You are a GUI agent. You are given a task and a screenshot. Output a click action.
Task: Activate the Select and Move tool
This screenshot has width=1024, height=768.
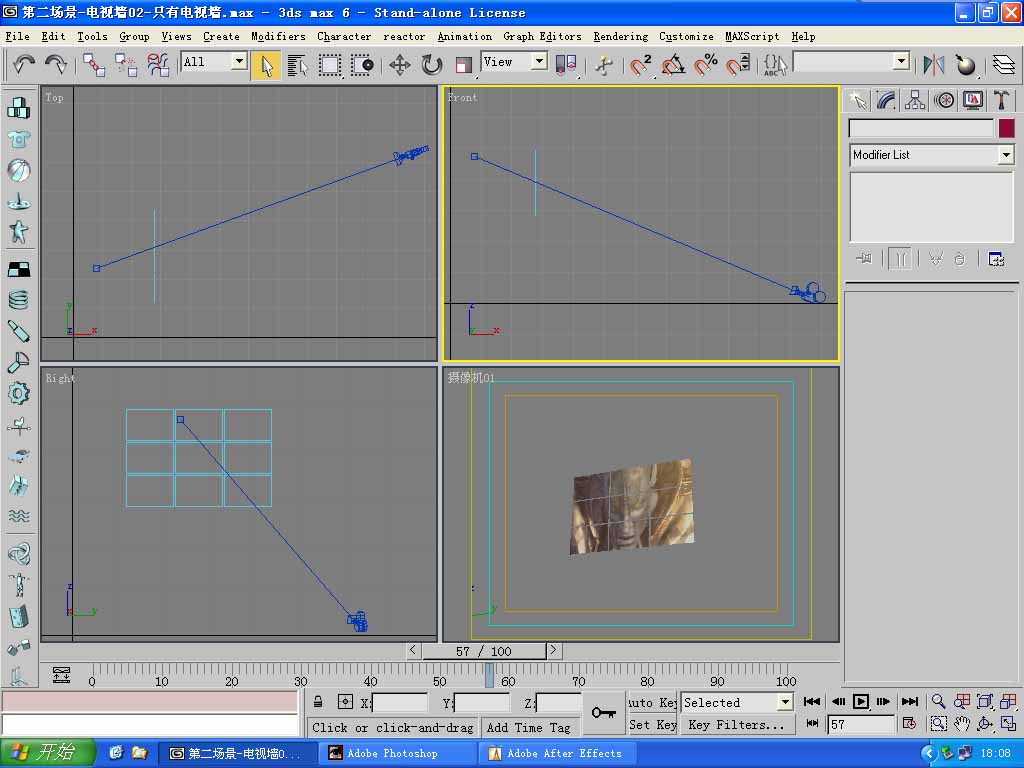click(x=400, y=65)
